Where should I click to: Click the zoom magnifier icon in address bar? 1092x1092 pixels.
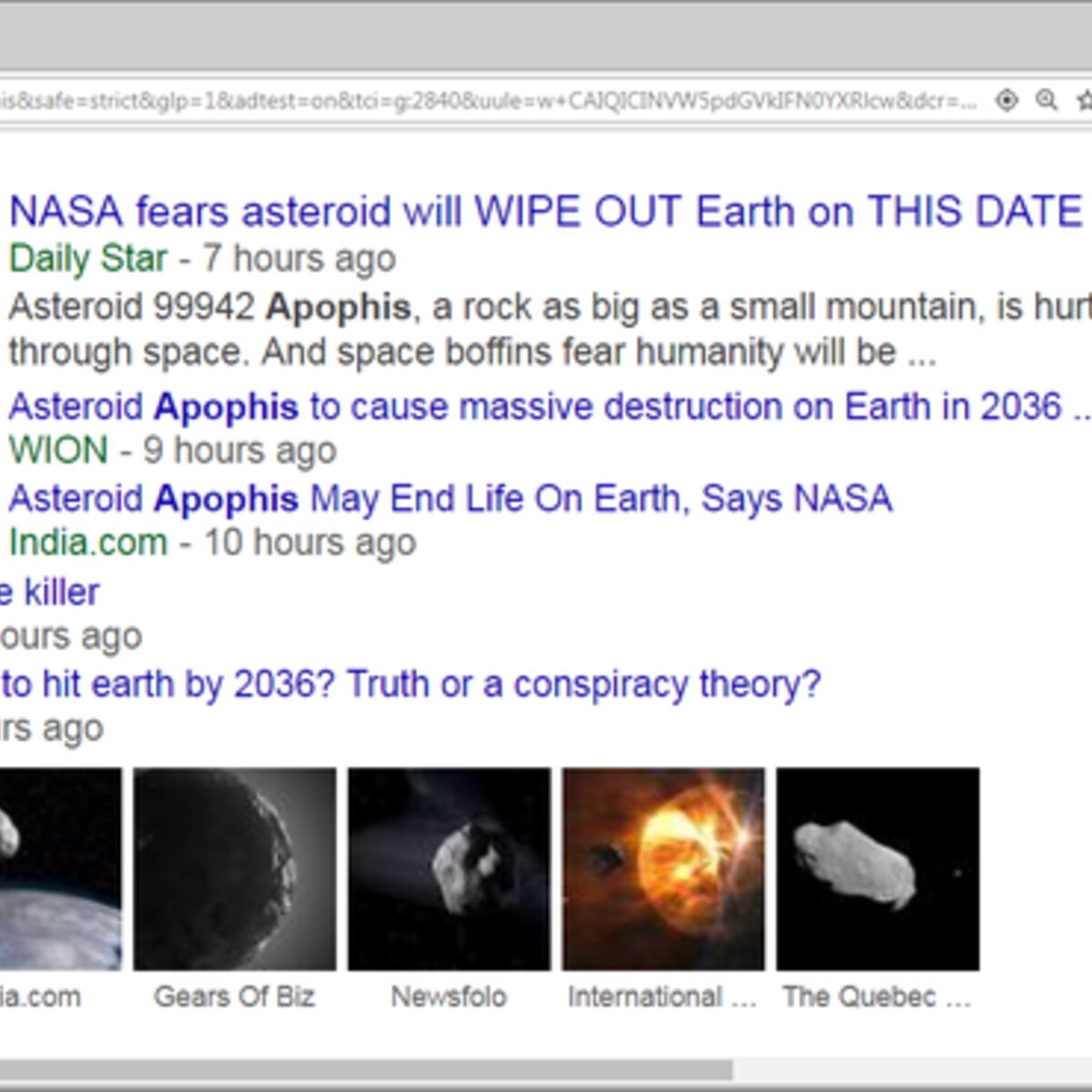1046,100
